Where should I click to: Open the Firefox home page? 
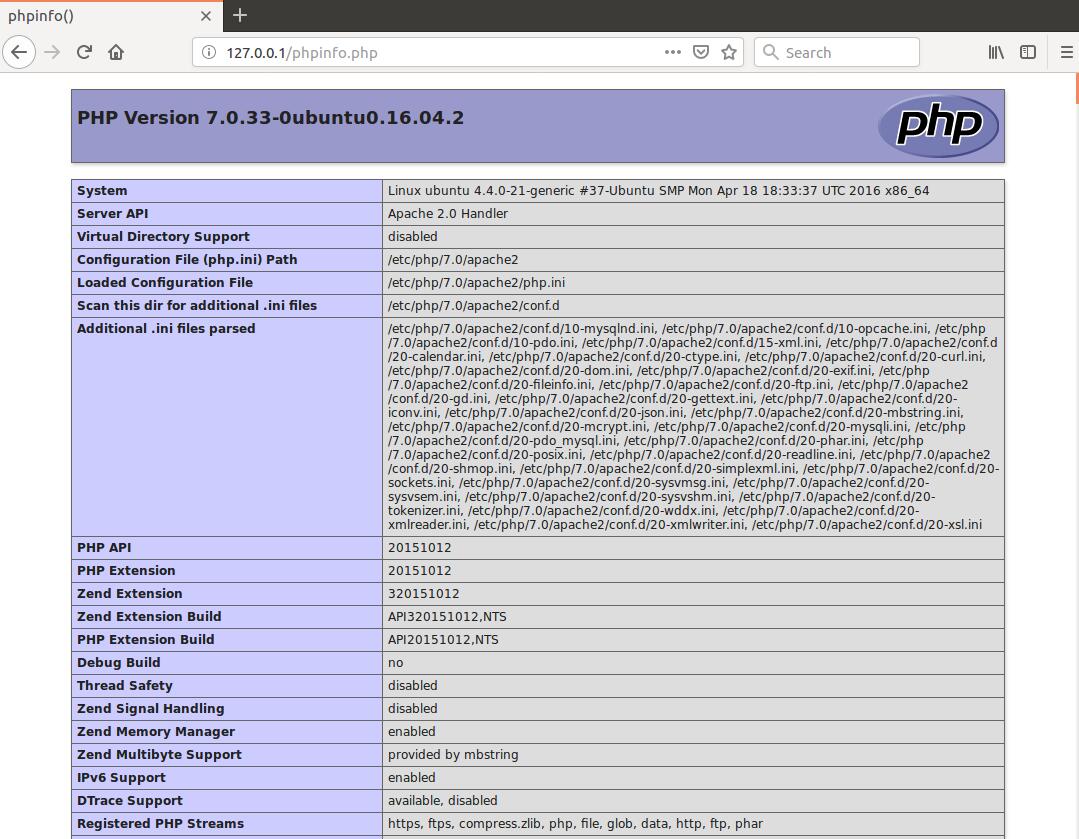(116, 52)
